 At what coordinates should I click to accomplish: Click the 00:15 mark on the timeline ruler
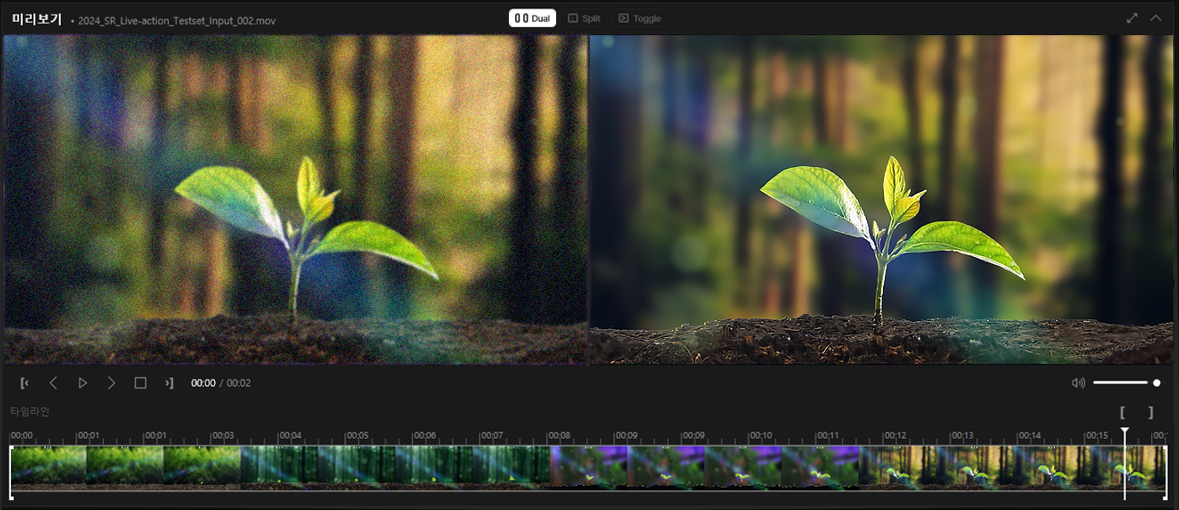(1096, 436)
